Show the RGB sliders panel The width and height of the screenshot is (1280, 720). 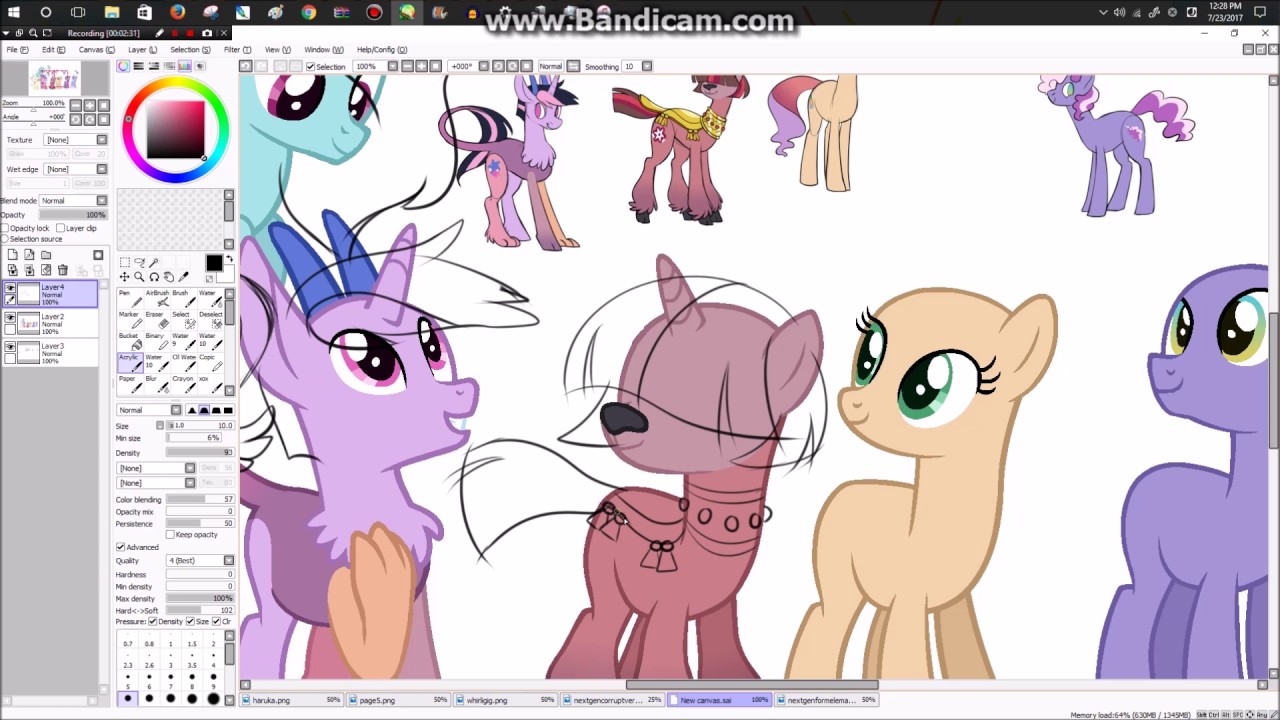[x=138, y=66]
